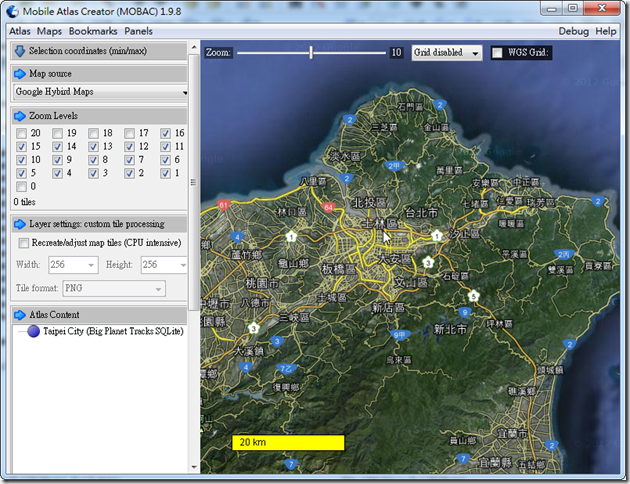Click the 板橋區 label on map
Screen dimensions: 630x484
pyautogui.click(x=339, y=270)
